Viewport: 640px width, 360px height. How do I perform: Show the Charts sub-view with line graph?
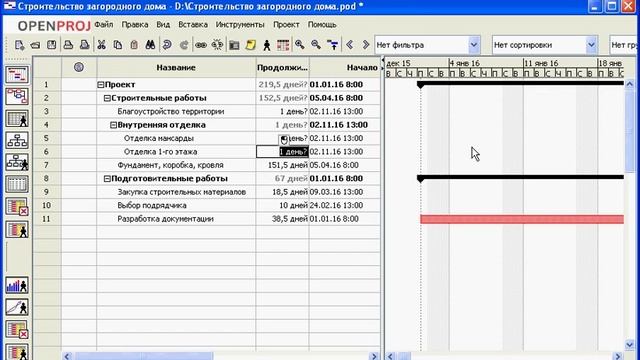[17, 307]
